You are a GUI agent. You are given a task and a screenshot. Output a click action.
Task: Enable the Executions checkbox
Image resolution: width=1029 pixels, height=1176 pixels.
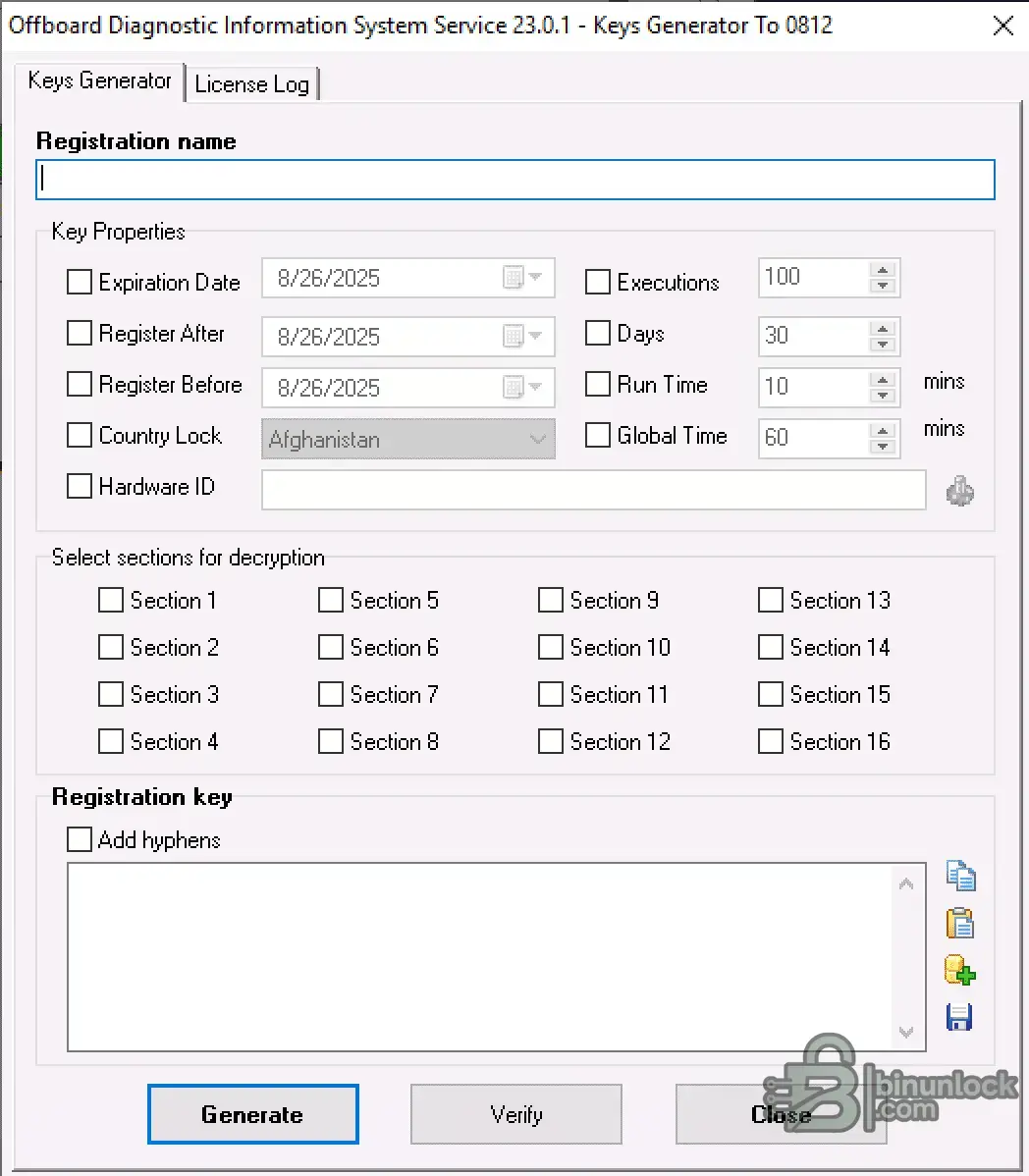pos(598,282)
